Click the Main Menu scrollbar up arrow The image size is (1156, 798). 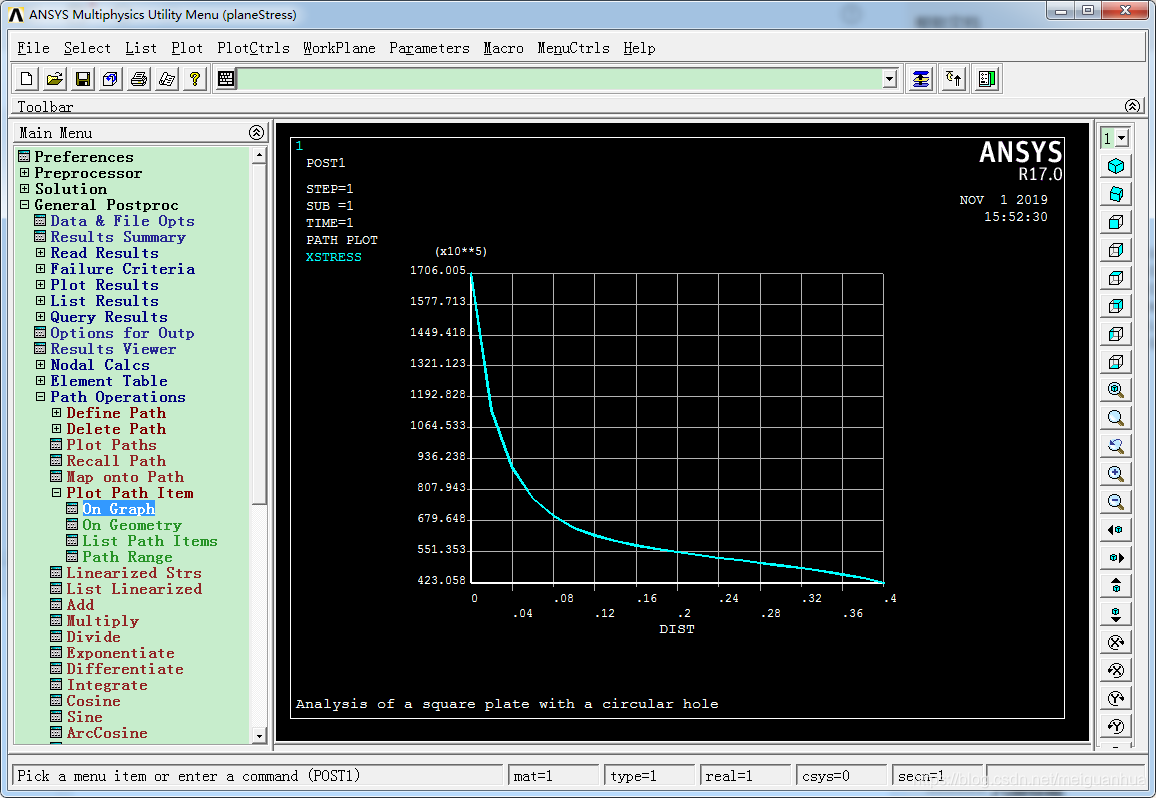coord(259,155)
